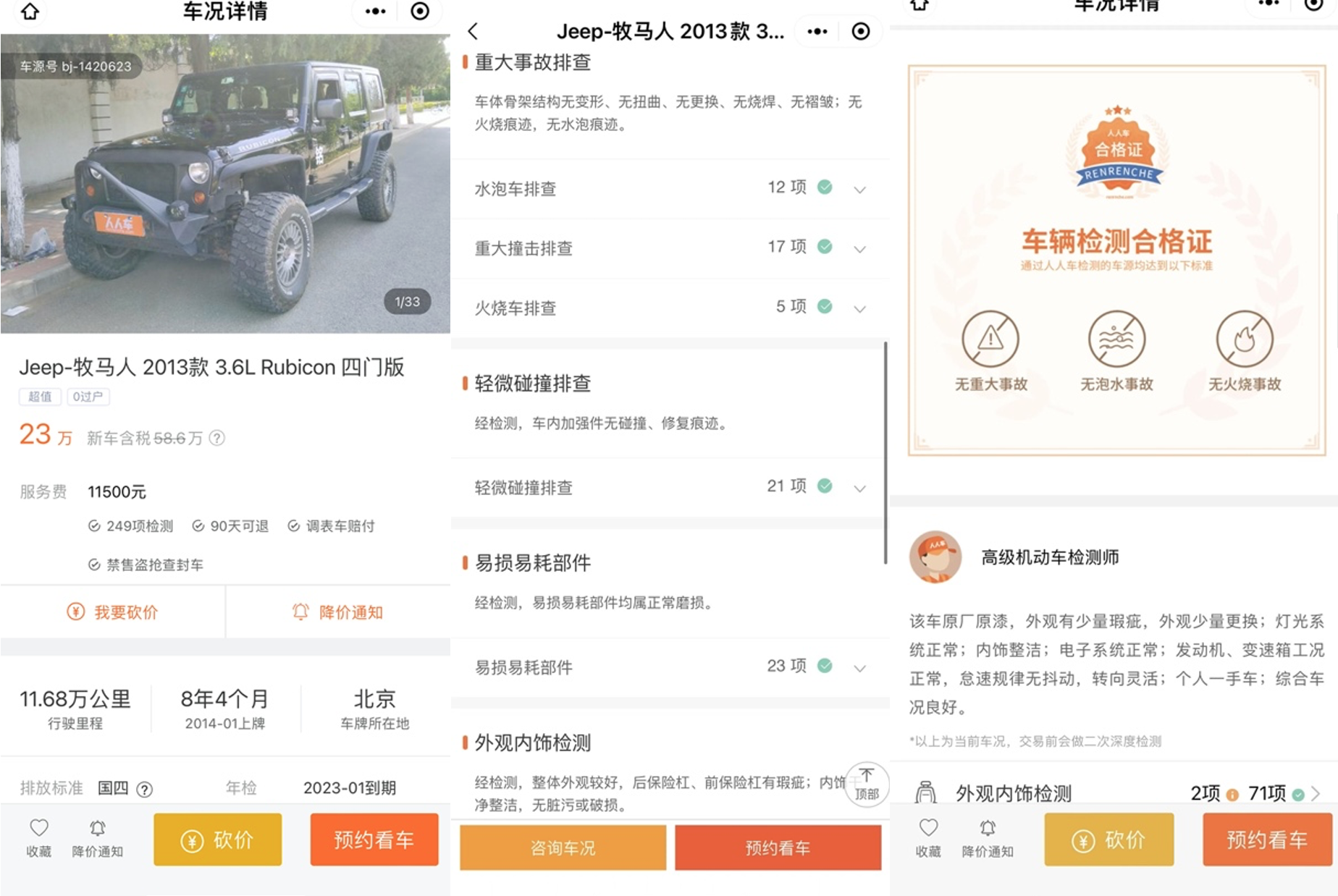Tap the home icon in the title bar
The width and height of the screenshot is (1338, 896).
29,12
